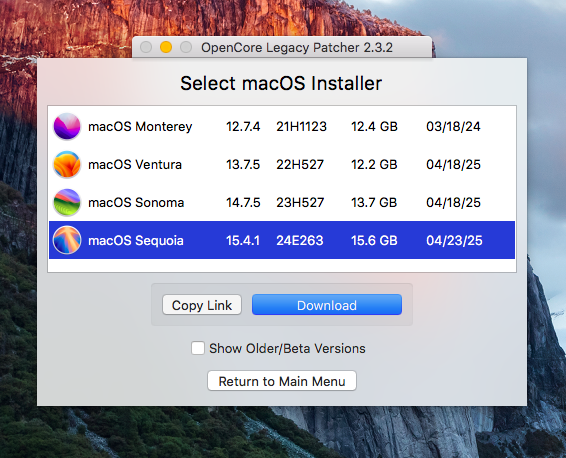
Task: Click build number 21H1123
Action: 301,127
